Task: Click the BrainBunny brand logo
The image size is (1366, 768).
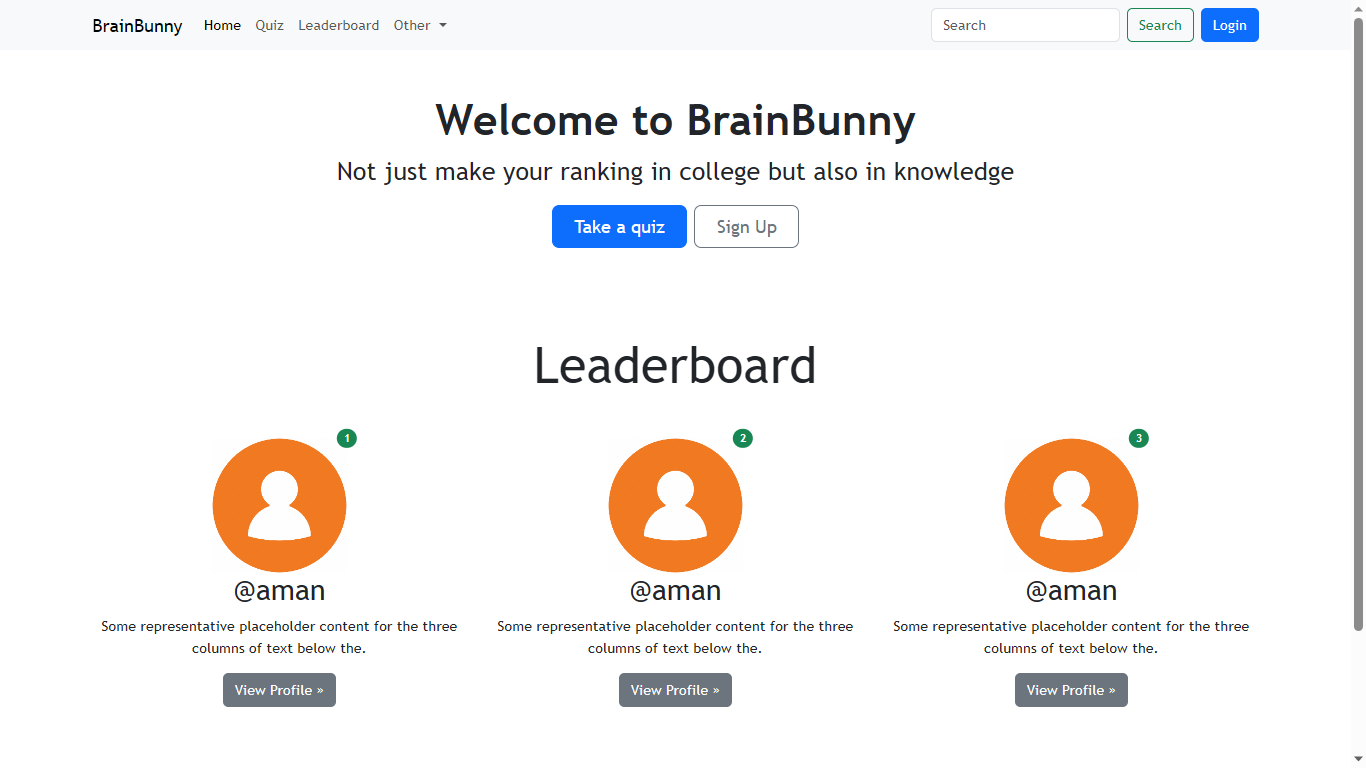Action: pyautogui.click(x=137, y=25)
